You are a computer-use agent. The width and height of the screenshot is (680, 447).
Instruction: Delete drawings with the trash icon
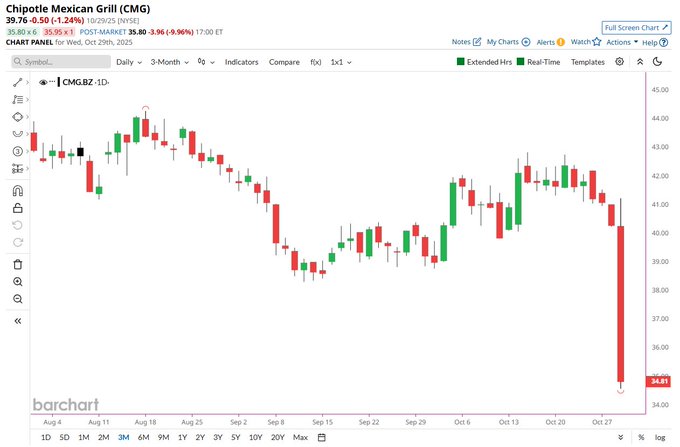point(17,264)
